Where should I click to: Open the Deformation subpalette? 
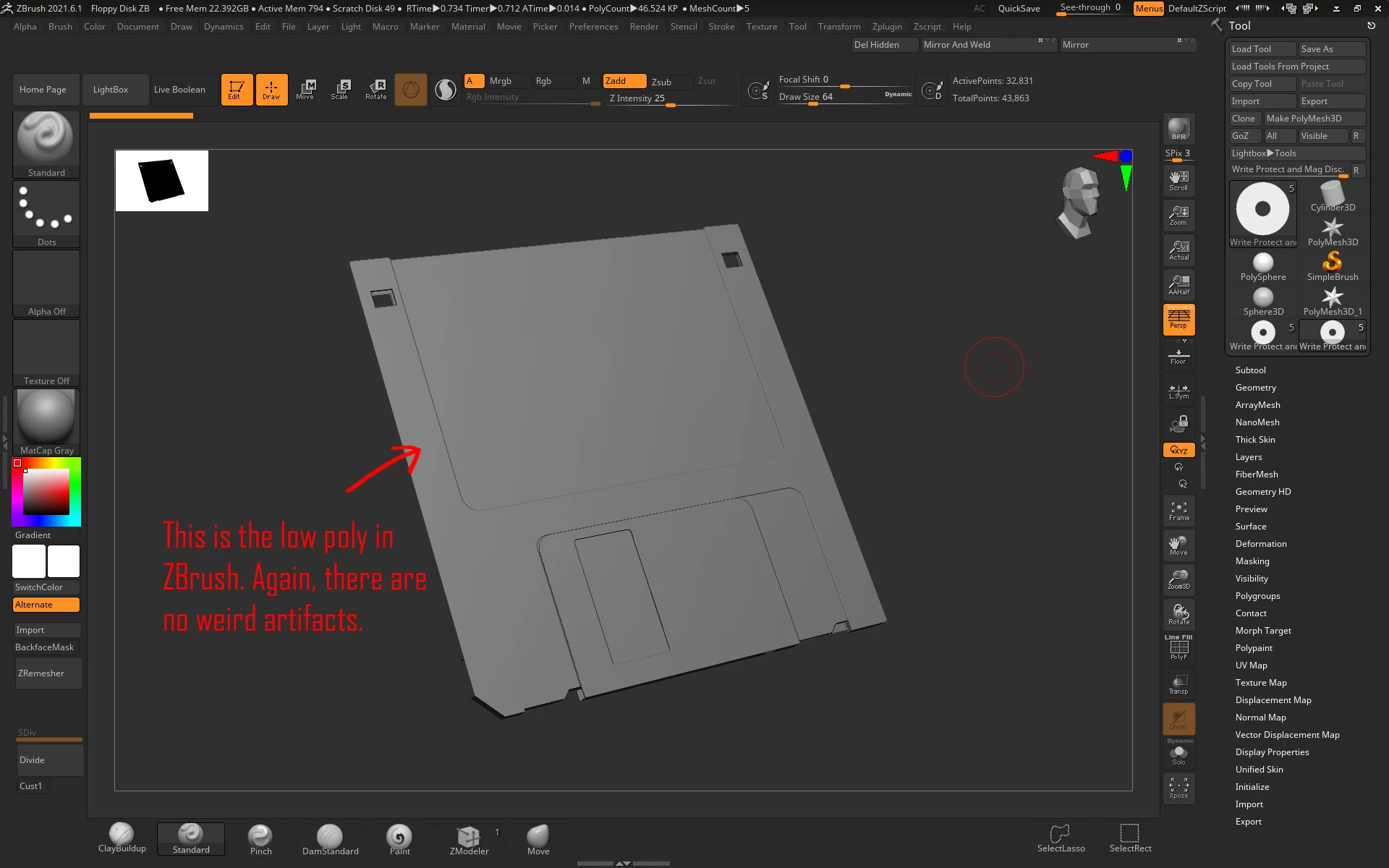[x=1260, y=544]
